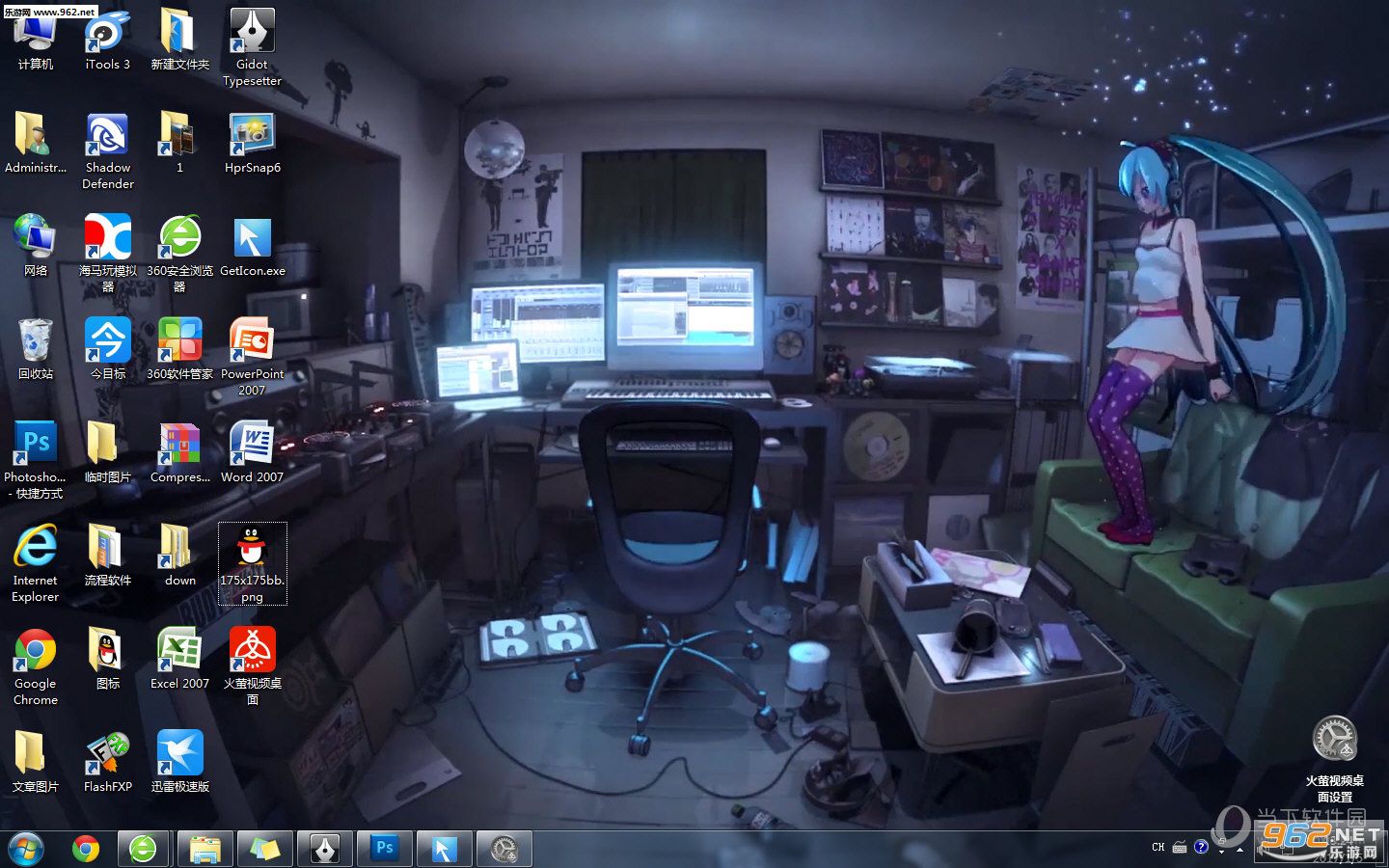
Task: Open the 新建文件夹 folder
Action: (x=179, y=41)
